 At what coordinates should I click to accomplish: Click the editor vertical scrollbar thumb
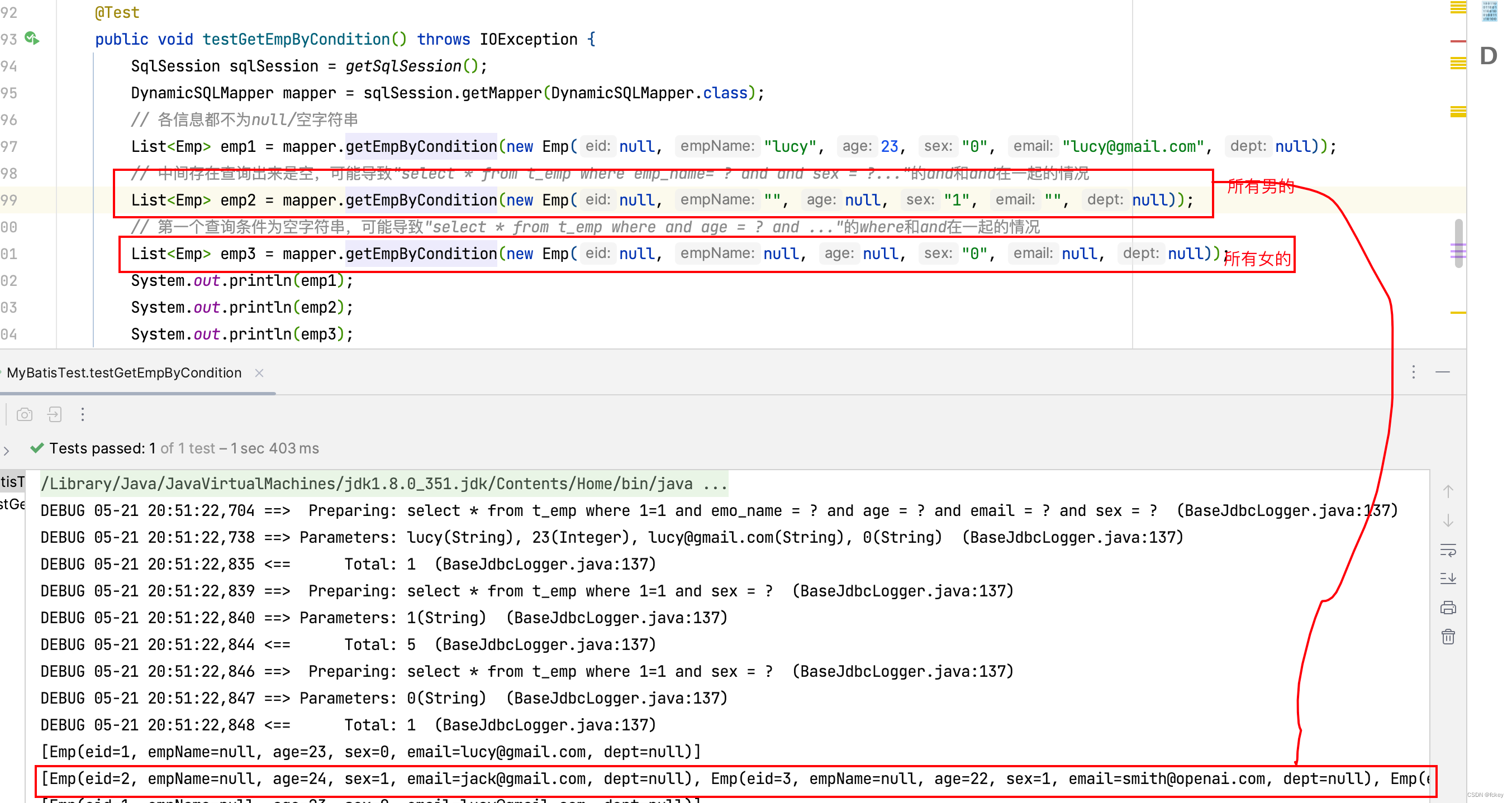(x=1458, y=243)
